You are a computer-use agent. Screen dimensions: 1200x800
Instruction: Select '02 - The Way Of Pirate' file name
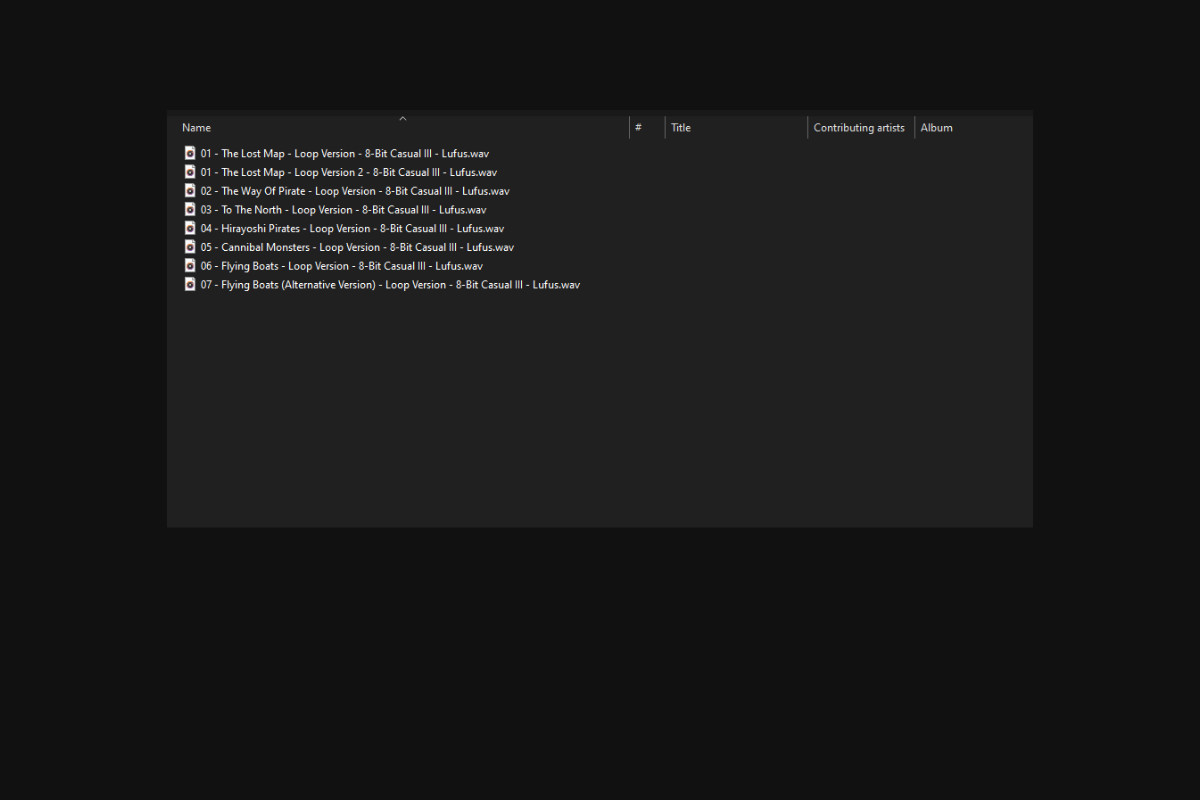tap(355, 191)
